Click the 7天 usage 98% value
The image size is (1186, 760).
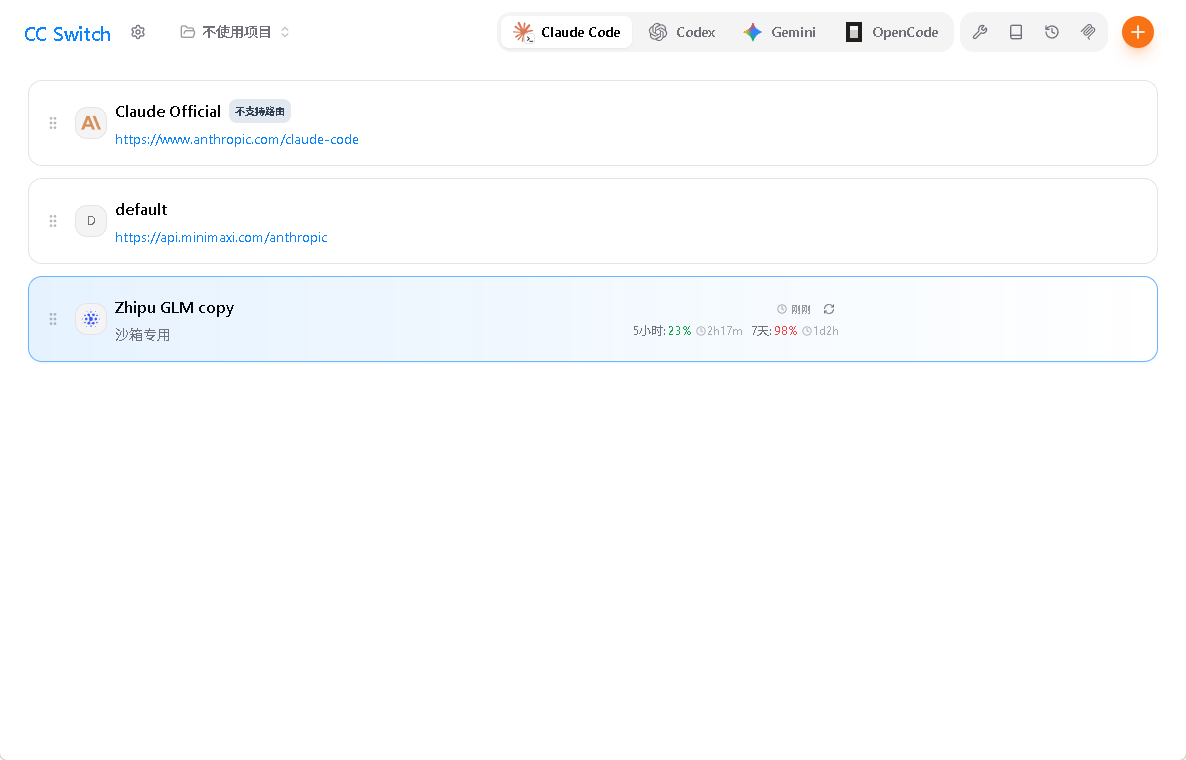click(786, 330)
